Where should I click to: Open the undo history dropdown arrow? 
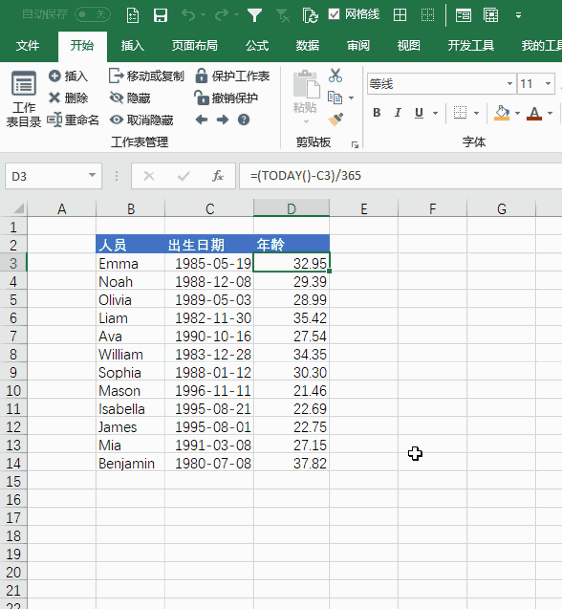pos(203,15)
